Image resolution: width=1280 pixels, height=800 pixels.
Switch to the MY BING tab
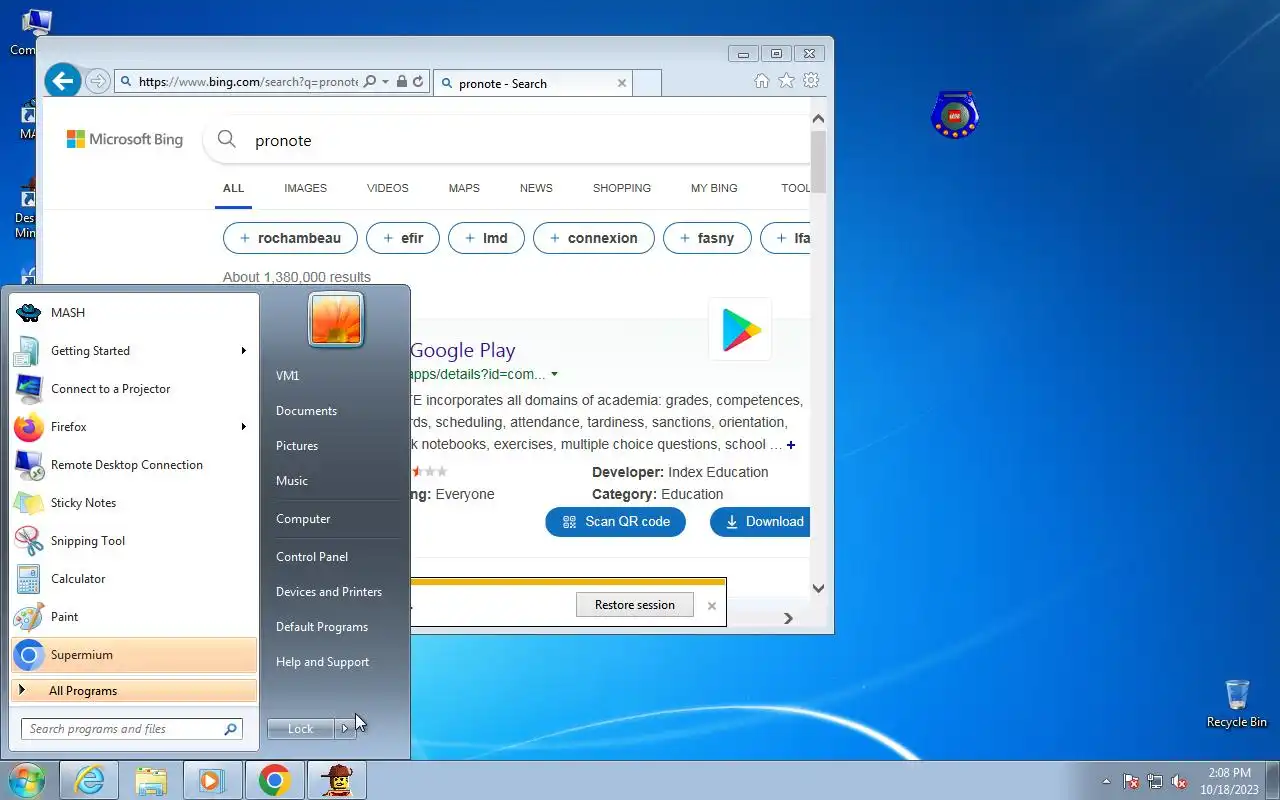pyautogui.click(x=714, y=188)
